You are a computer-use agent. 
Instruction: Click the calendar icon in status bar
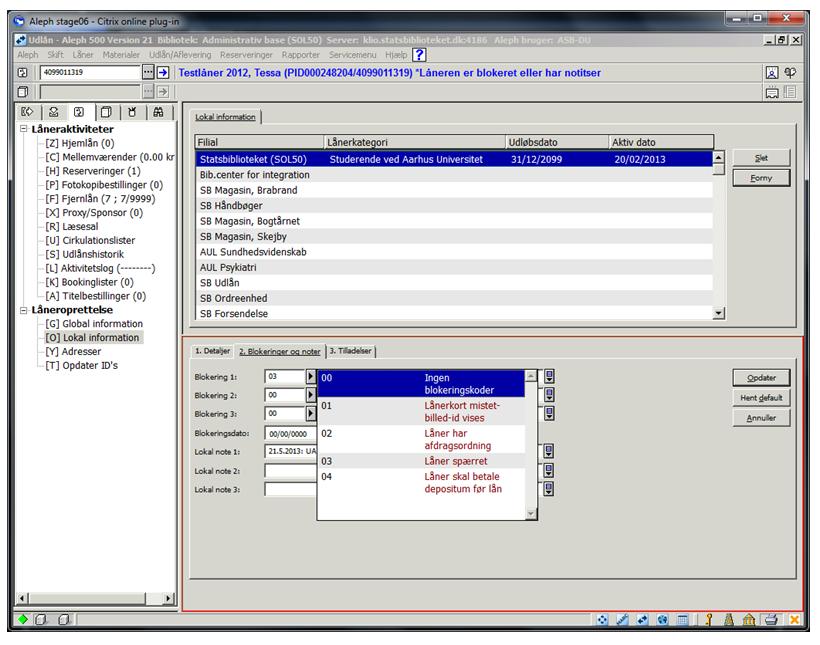coord(680,620)
